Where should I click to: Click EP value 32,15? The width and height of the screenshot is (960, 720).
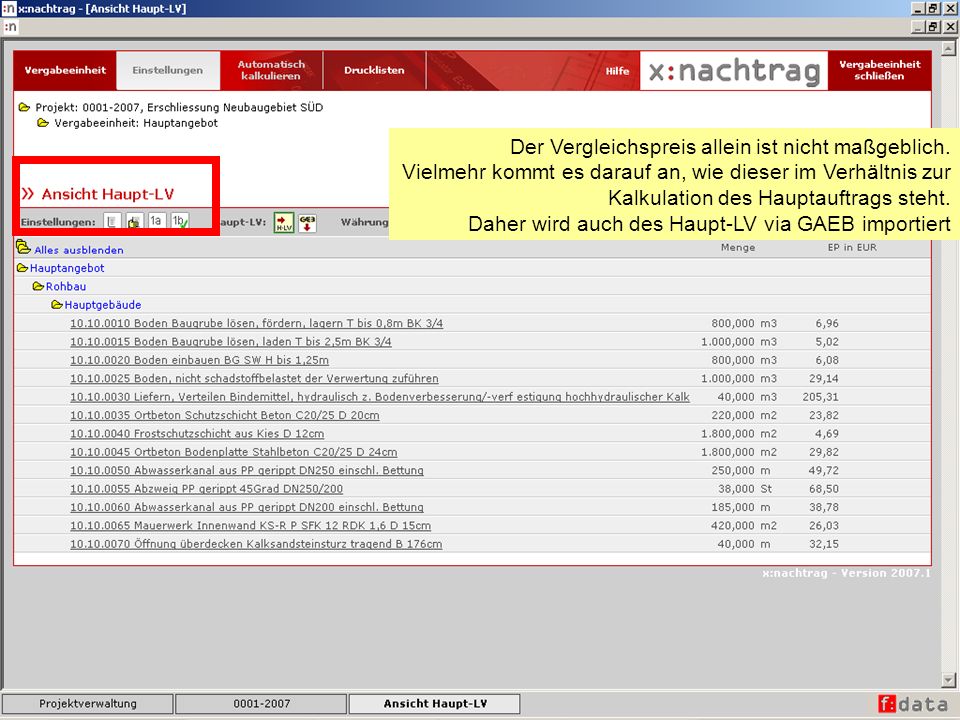coord(823,544)
